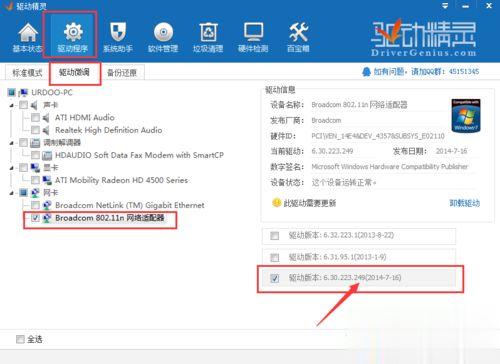Check the Realtek High Definition Audio checkbox
The width and height of the screenshot is (500, 364).
35,130
